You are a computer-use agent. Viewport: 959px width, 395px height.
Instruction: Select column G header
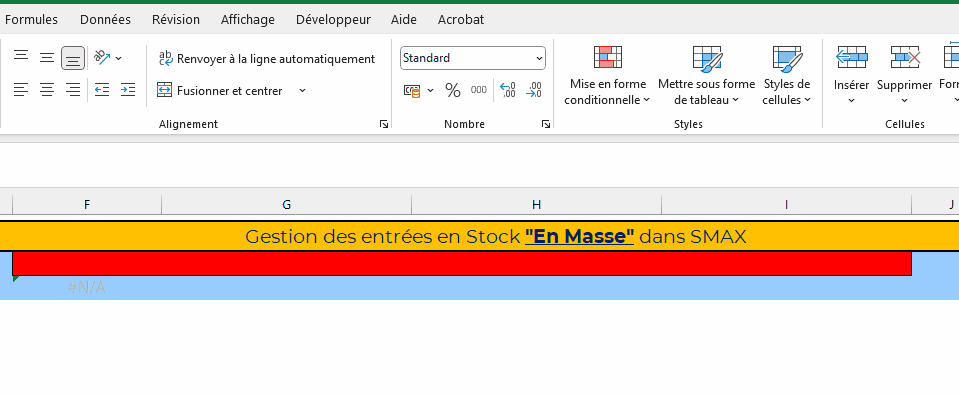click(x=286, y=205)
